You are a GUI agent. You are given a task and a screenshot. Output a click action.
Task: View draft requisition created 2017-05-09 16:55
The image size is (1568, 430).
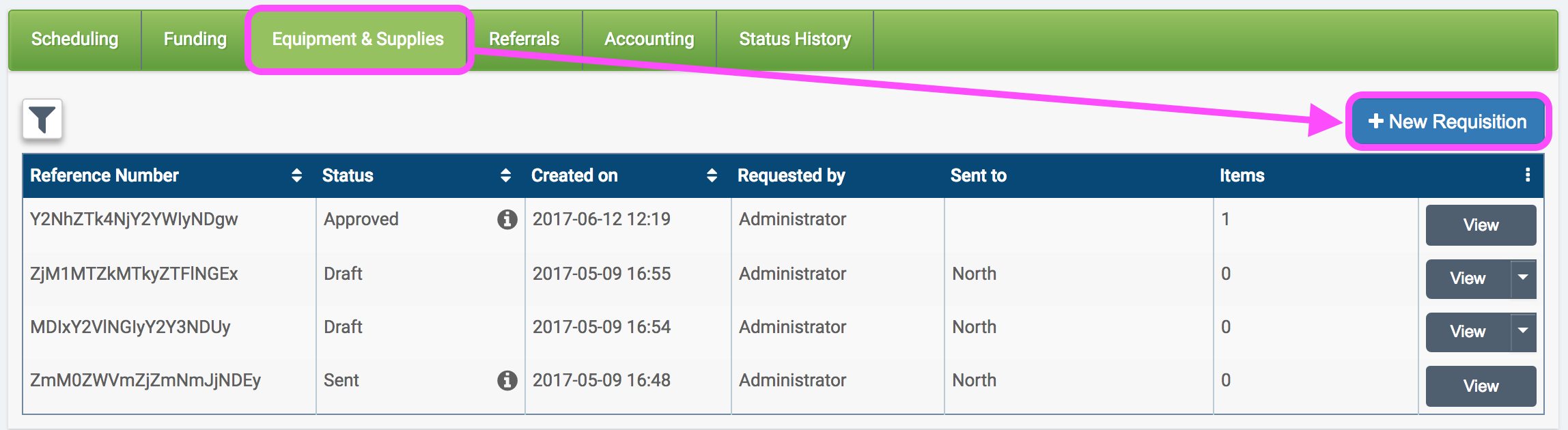point(1468,278)
